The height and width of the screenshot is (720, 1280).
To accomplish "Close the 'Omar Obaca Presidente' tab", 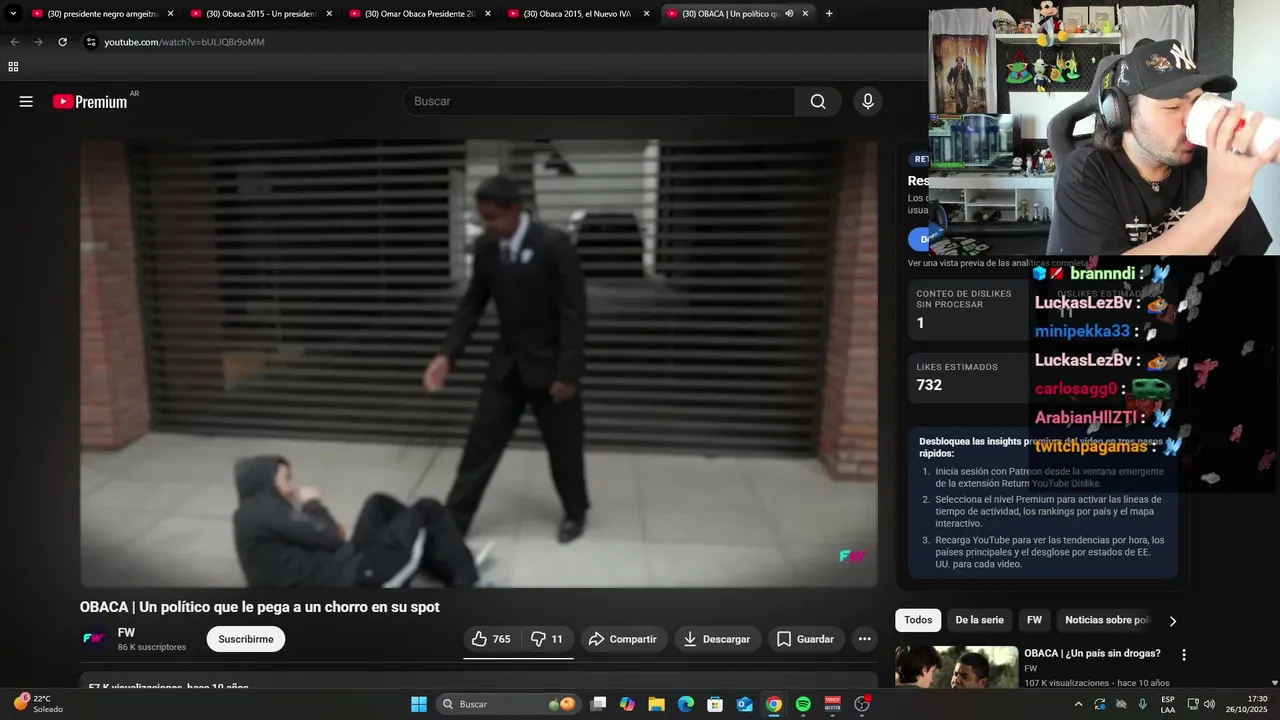I will coord(488,14).
